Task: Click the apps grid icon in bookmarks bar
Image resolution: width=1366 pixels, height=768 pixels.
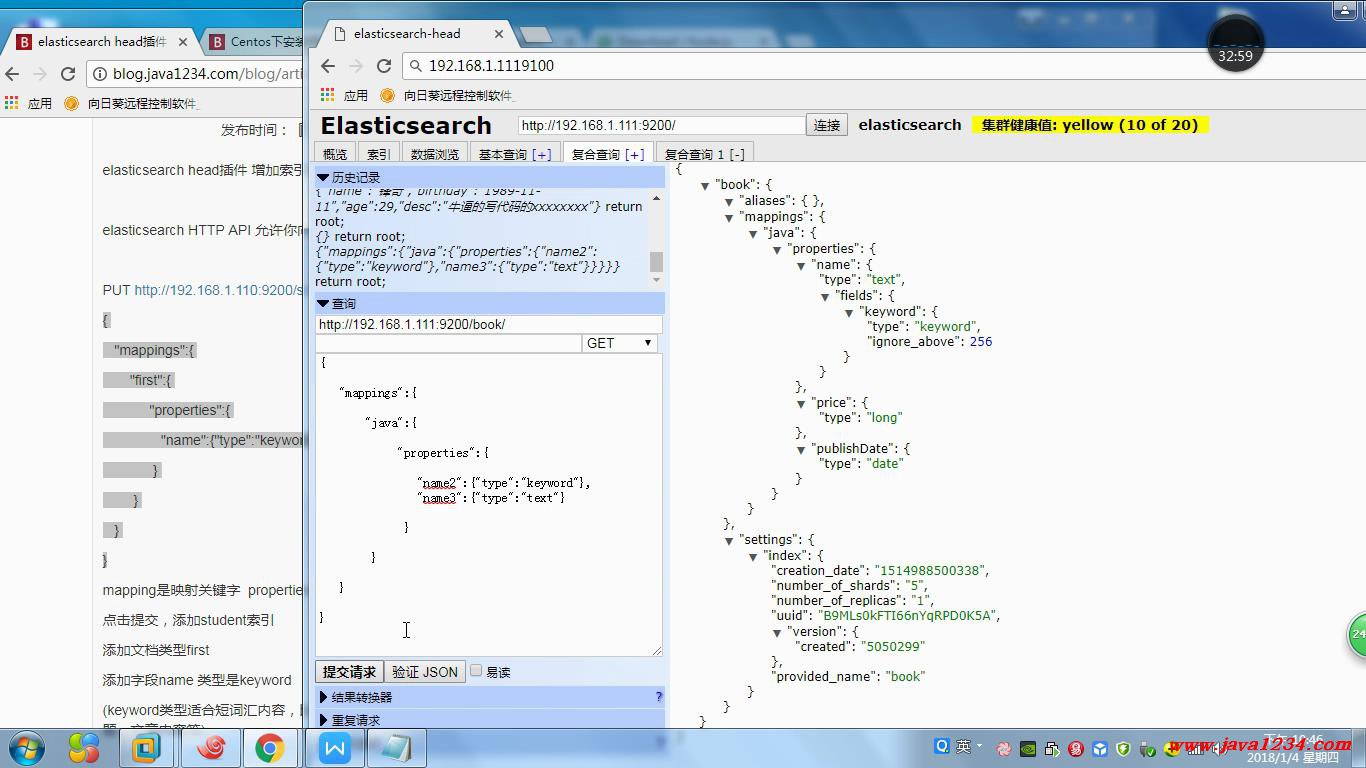Action: click(x=327, y=95)
